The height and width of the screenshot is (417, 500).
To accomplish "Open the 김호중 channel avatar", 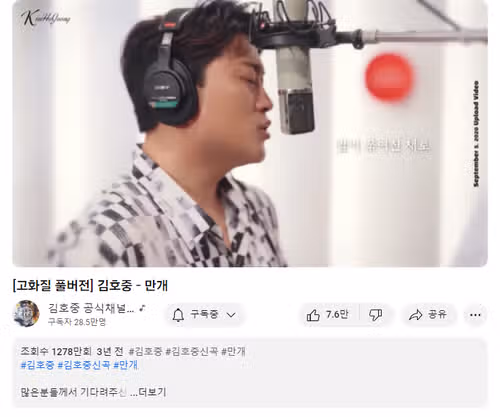I will pyautogui.click(x=27, y=313).
